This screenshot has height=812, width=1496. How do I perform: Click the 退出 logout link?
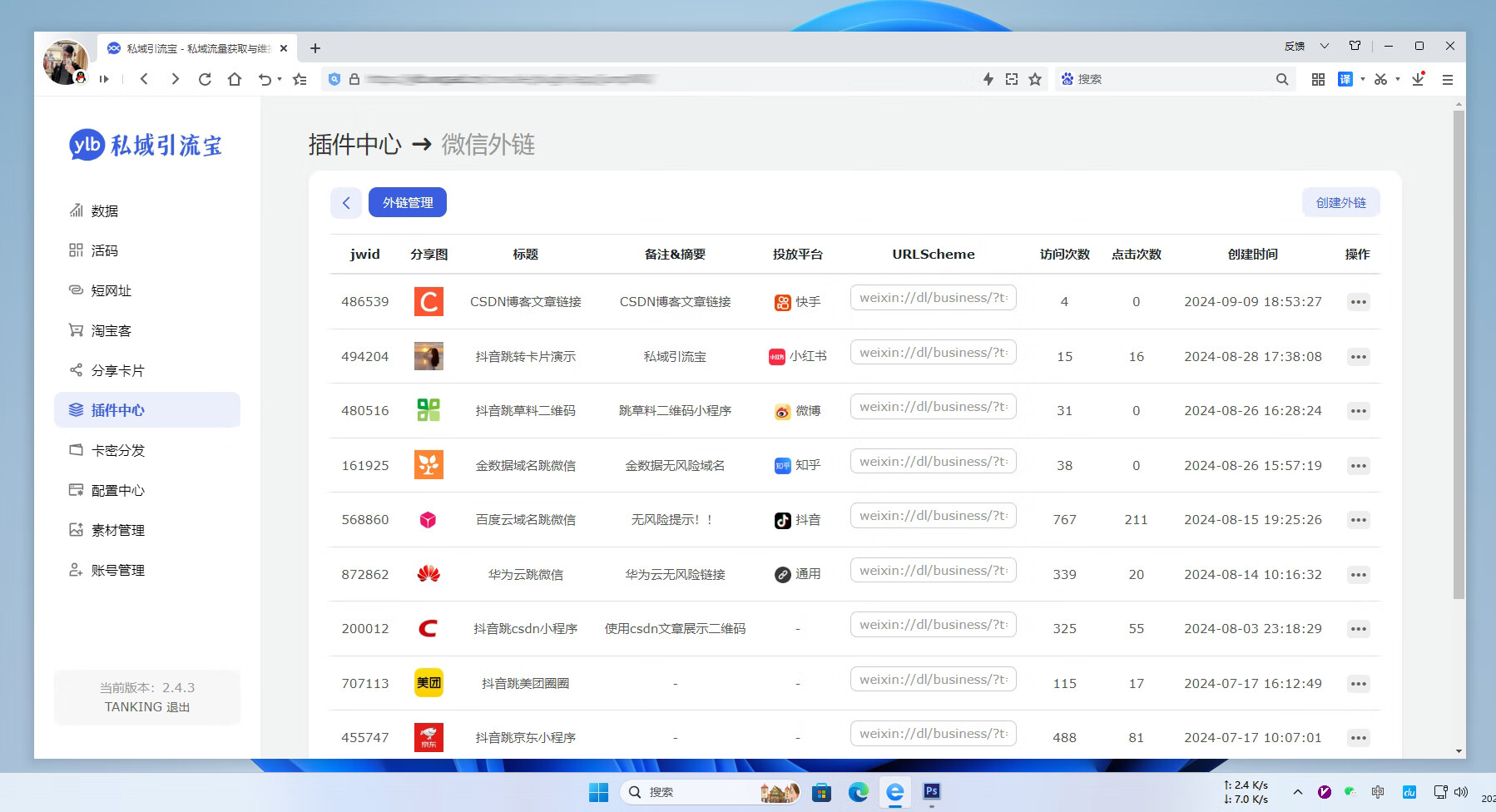[x=180, y=706]
